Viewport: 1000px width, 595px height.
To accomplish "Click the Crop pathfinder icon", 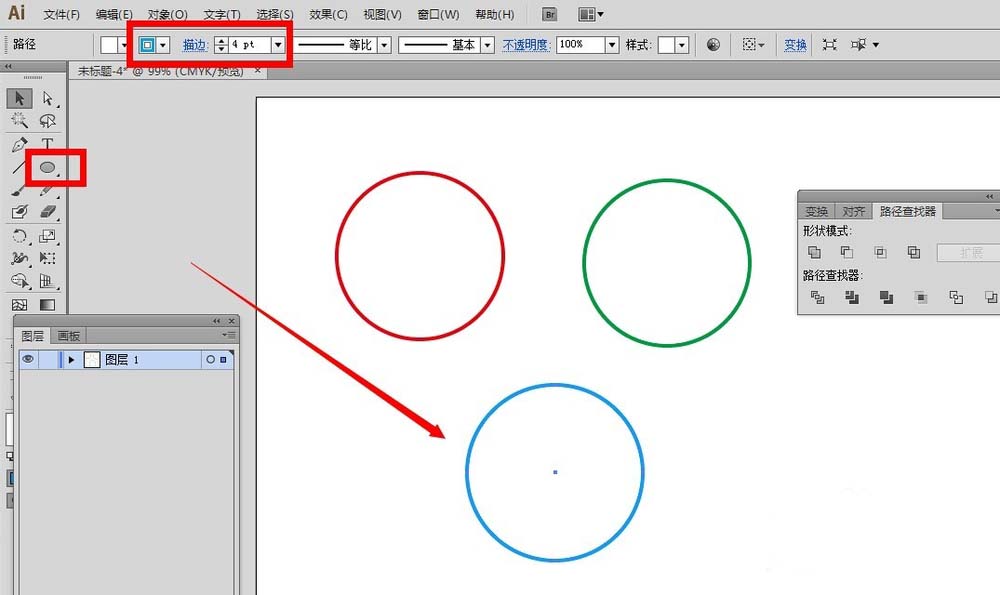I will pos(920,297).
